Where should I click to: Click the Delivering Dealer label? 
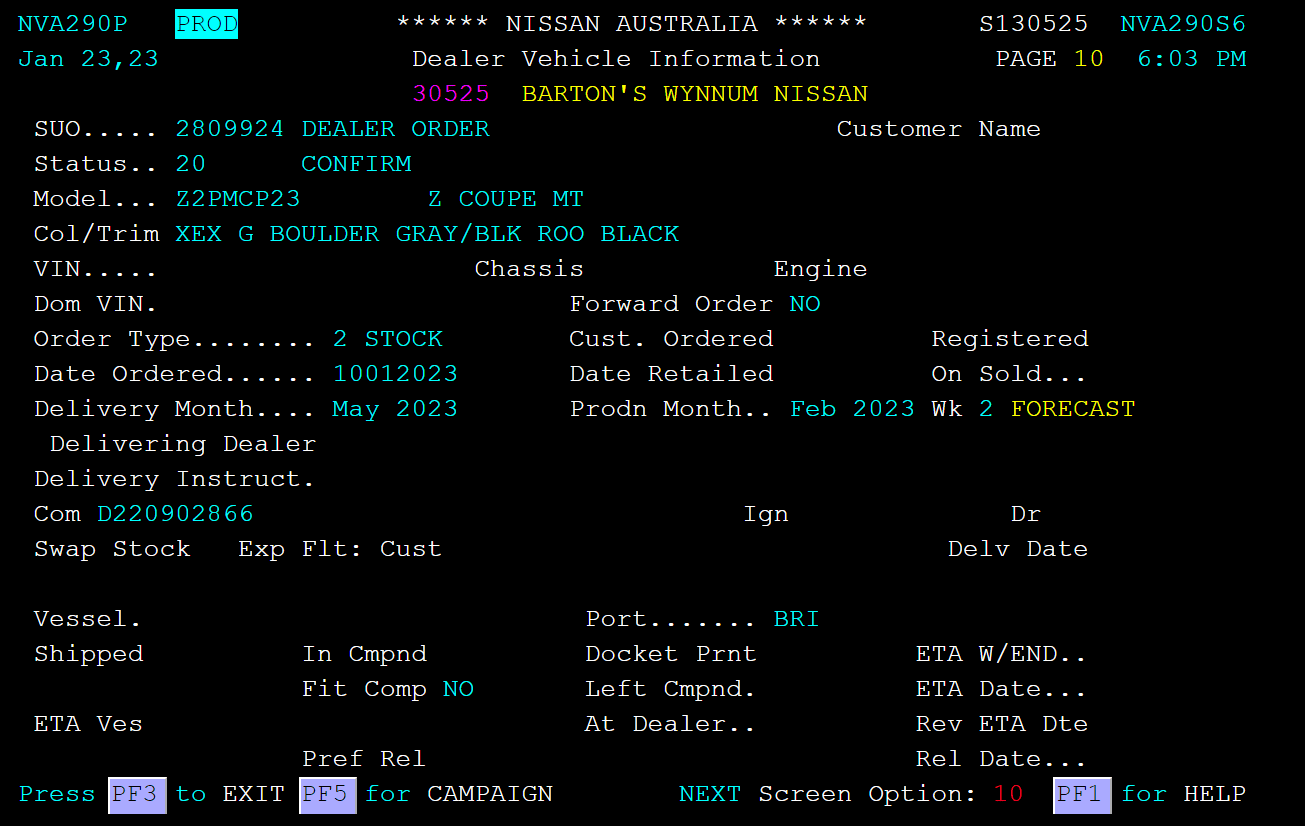(183, 444)
